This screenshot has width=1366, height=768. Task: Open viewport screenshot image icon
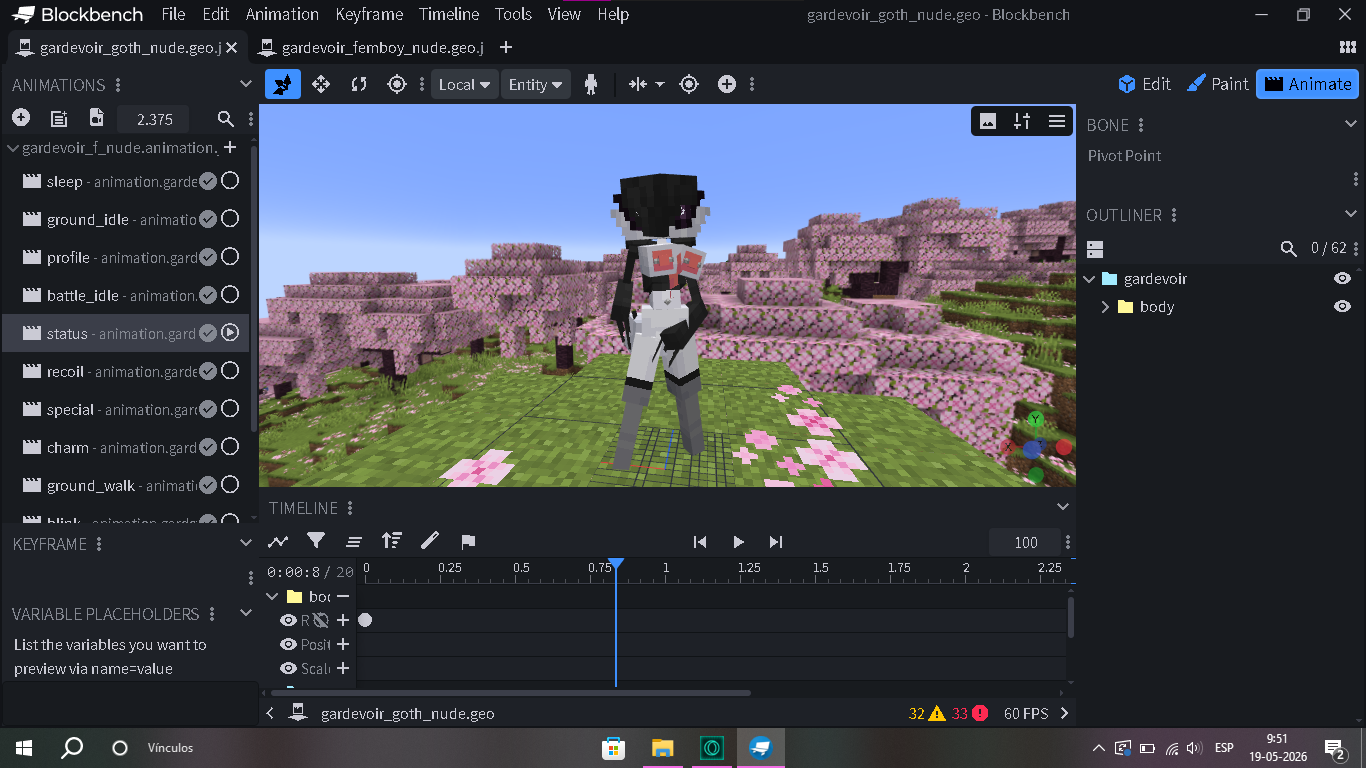[988, 121]
